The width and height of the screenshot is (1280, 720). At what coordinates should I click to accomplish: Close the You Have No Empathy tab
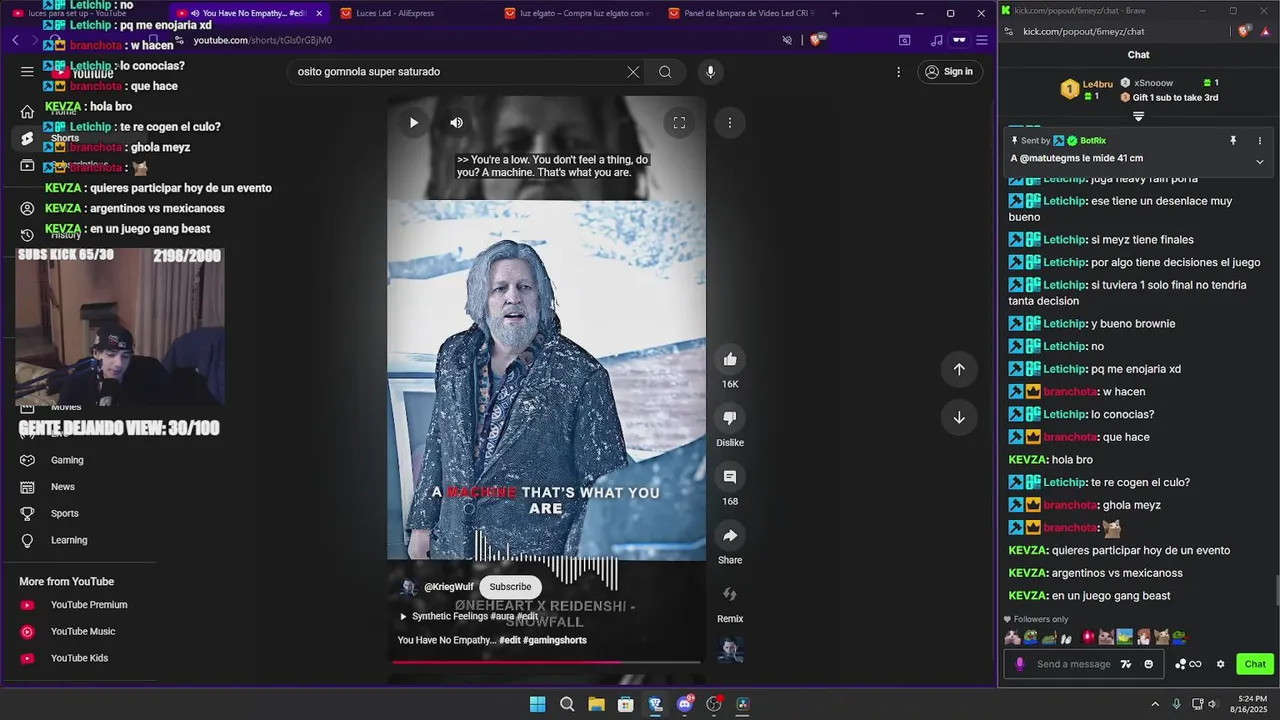click(319, 13)
